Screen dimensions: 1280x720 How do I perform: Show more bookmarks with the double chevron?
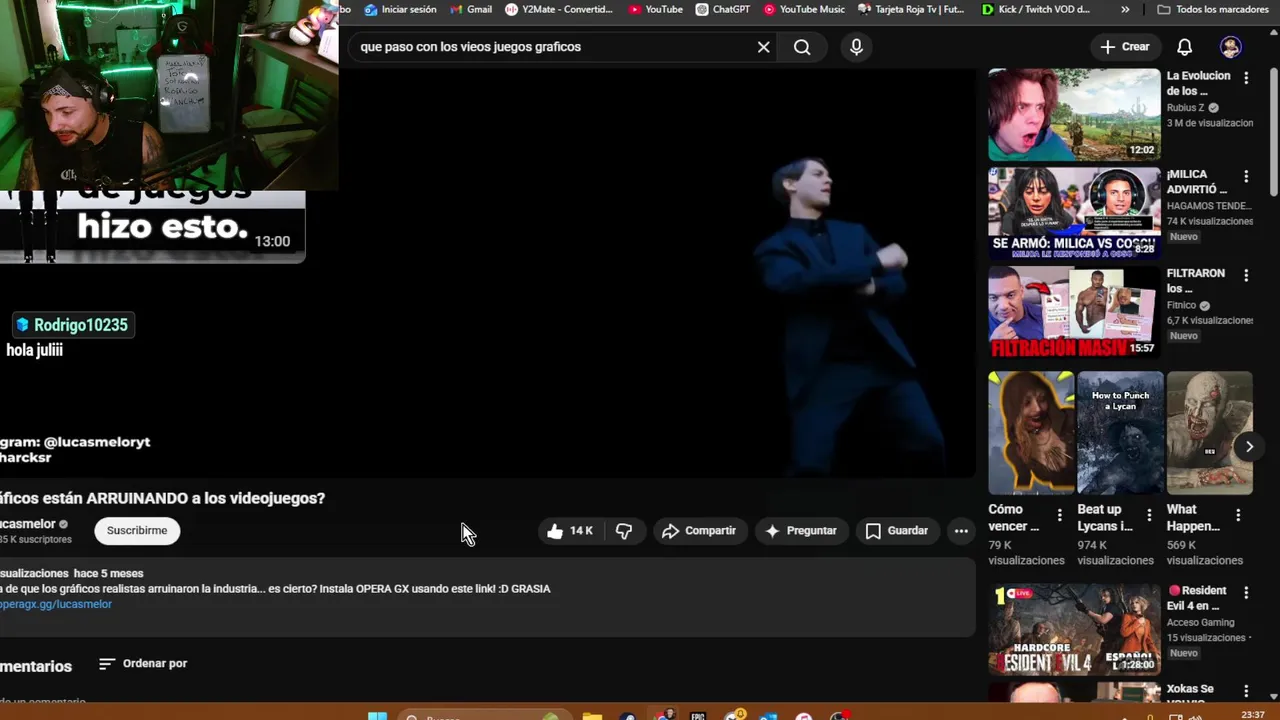tap(1125, 9)
